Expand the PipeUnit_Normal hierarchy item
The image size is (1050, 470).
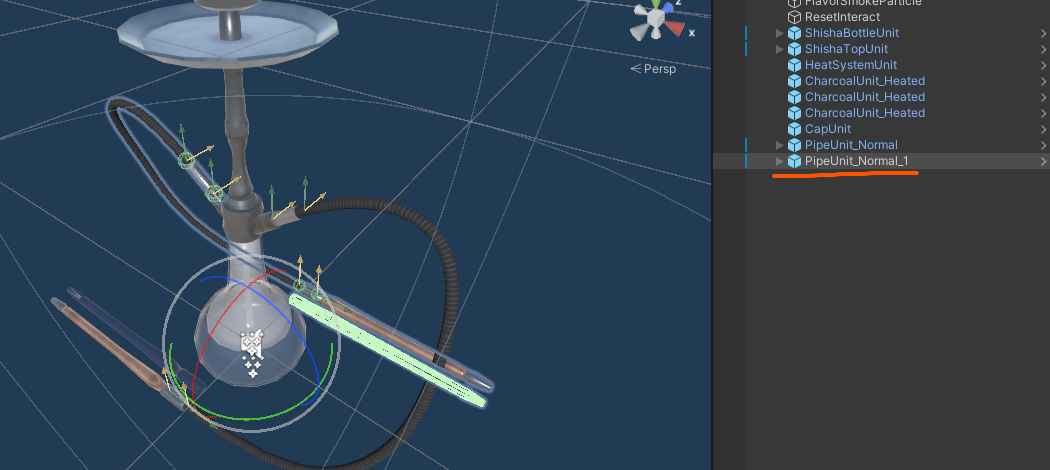click(779, 145)
